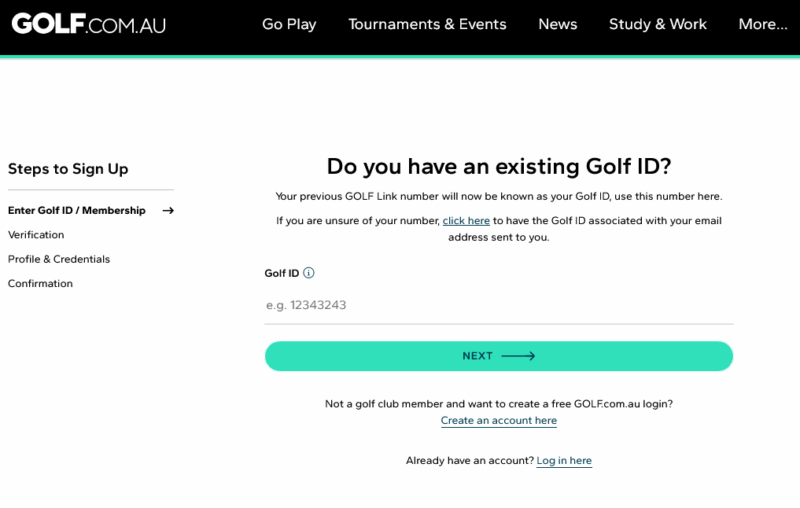Select the Confirmation step
Screen dimensions: 800x508
pyautogui.click(x=40, y=284)
